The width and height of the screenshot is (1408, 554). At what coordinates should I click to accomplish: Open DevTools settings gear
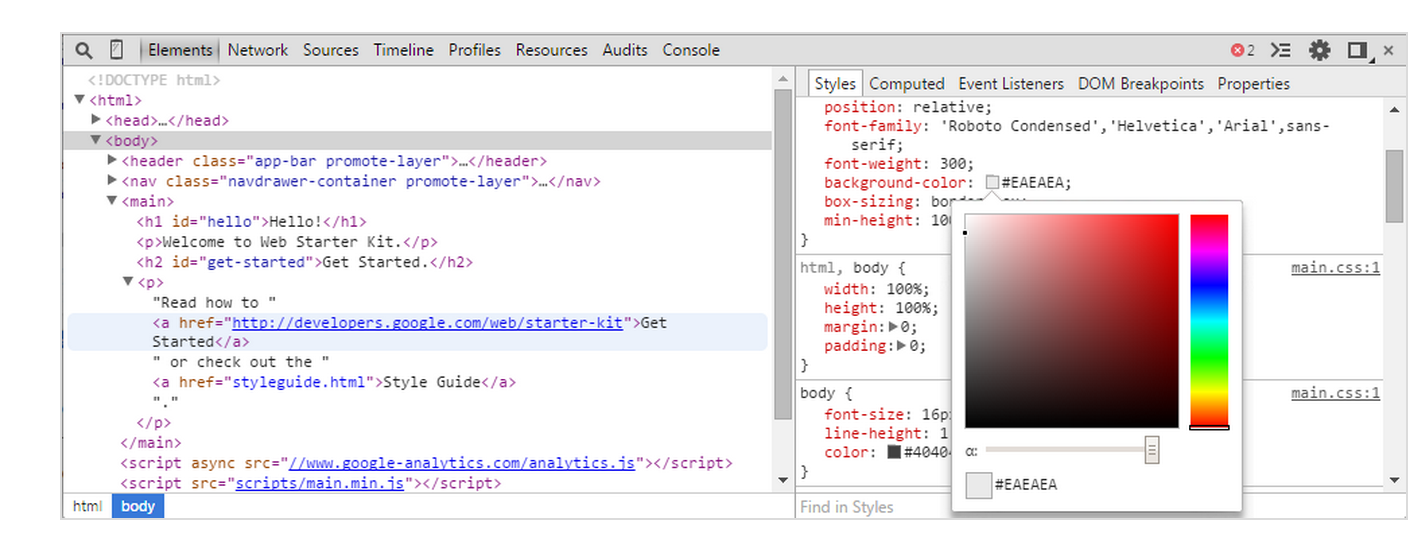(x=1320, y=50)
